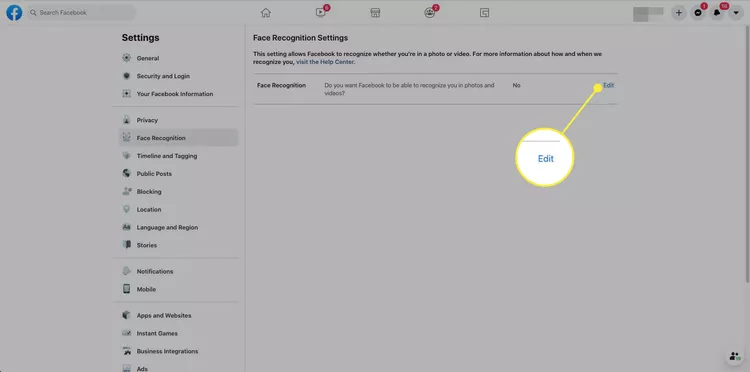Click the Stories icon

tap(126, 245)
